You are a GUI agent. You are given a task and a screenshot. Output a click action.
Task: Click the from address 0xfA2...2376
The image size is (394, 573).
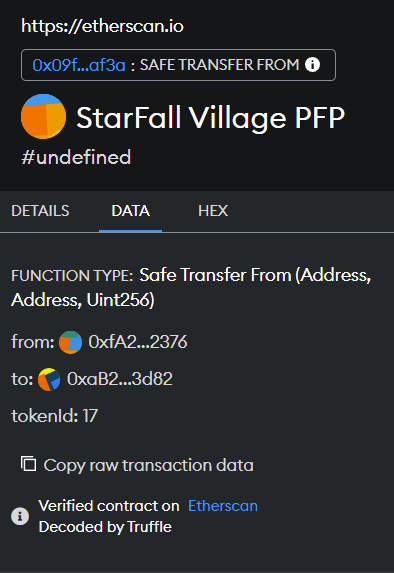pos(138,342)
